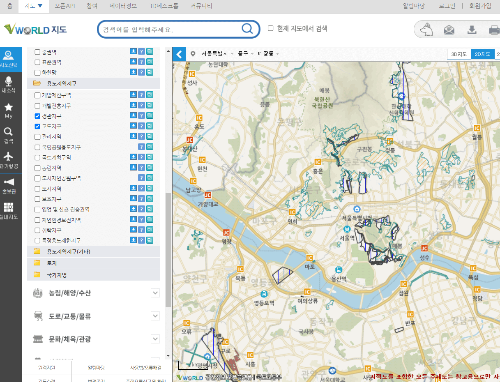The height and width of the screenshot is (382, 500).
Task: Click the layer panel scroll-down arrow
Action: click(168, 356)
